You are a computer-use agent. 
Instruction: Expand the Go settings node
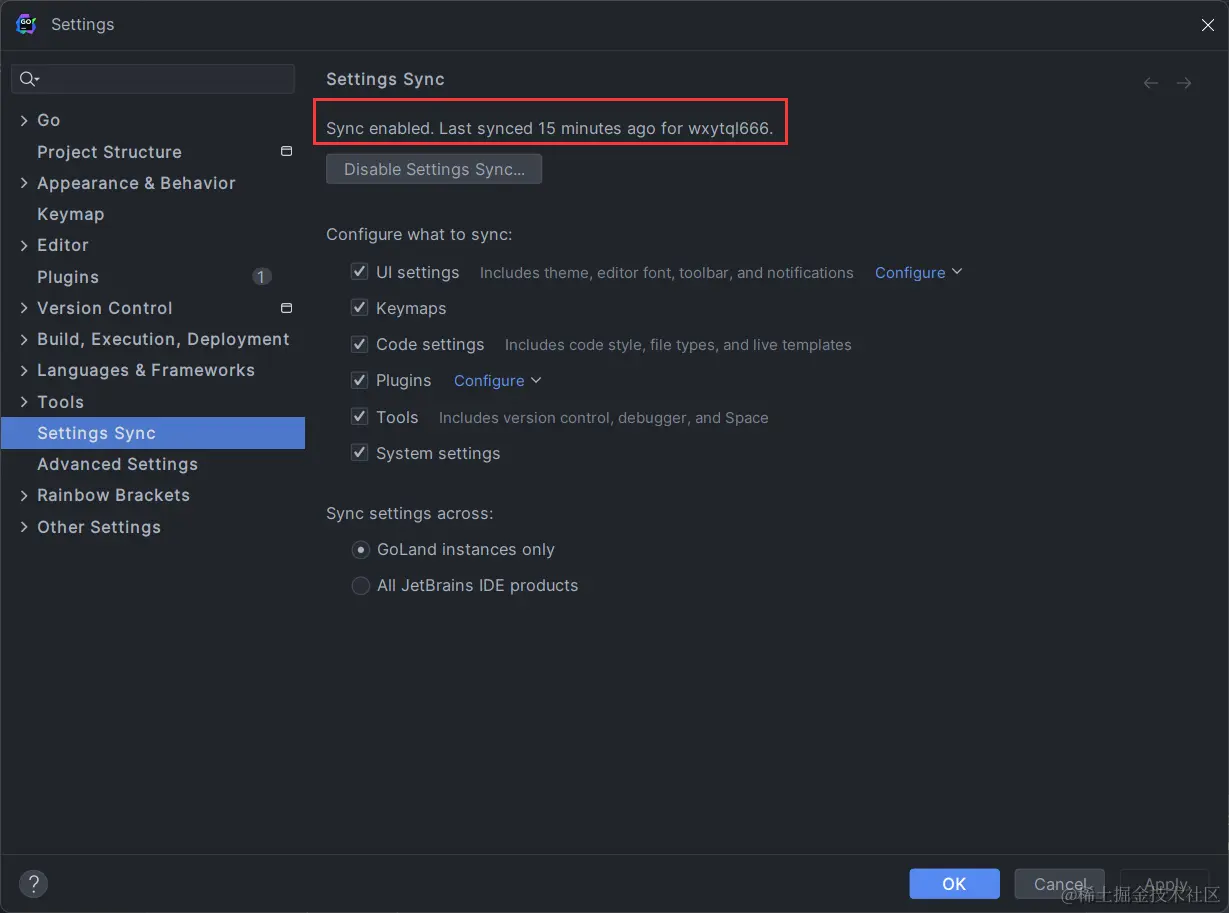point(24,120)
